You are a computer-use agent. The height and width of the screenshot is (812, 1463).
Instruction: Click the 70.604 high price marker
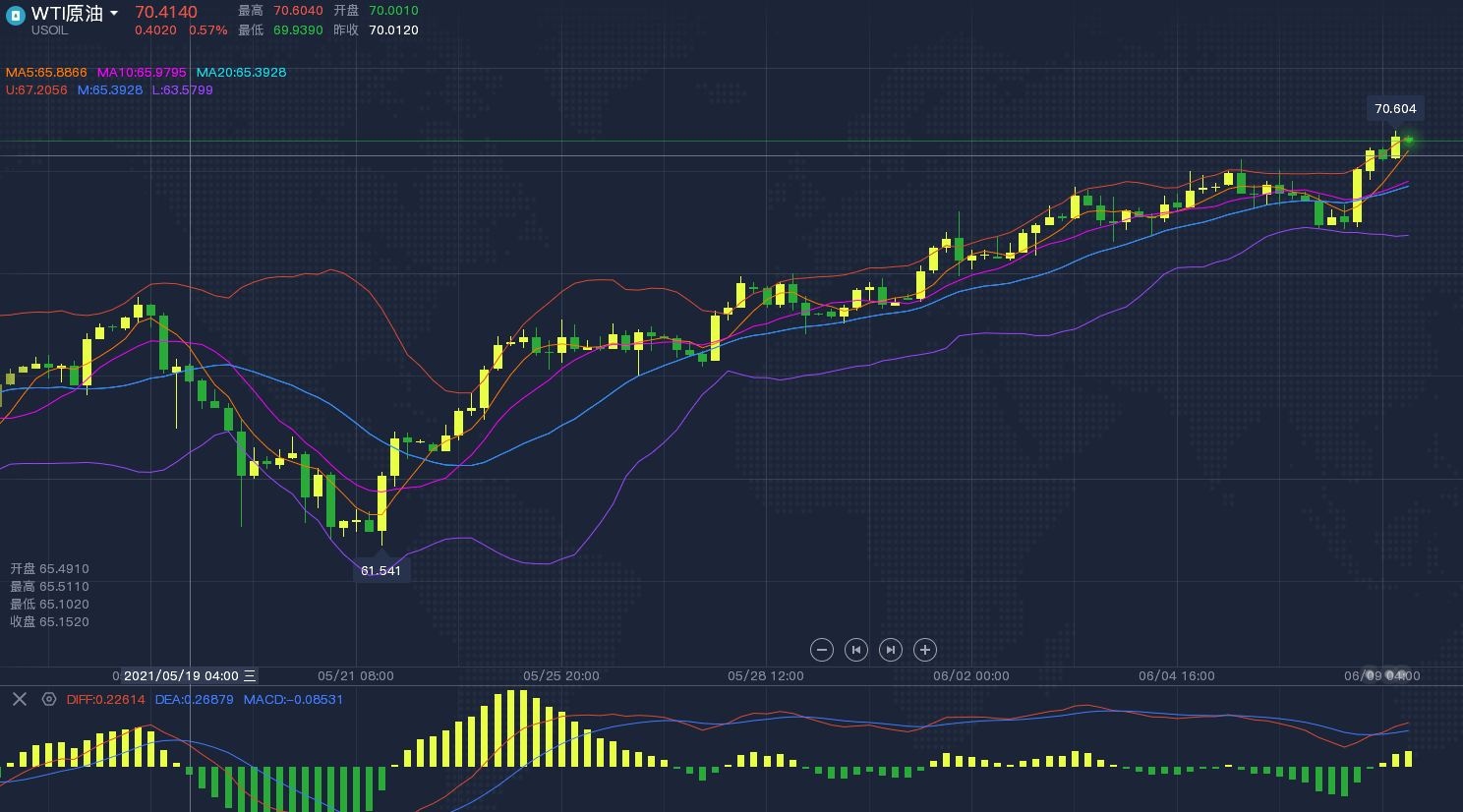click(1395, 109)
